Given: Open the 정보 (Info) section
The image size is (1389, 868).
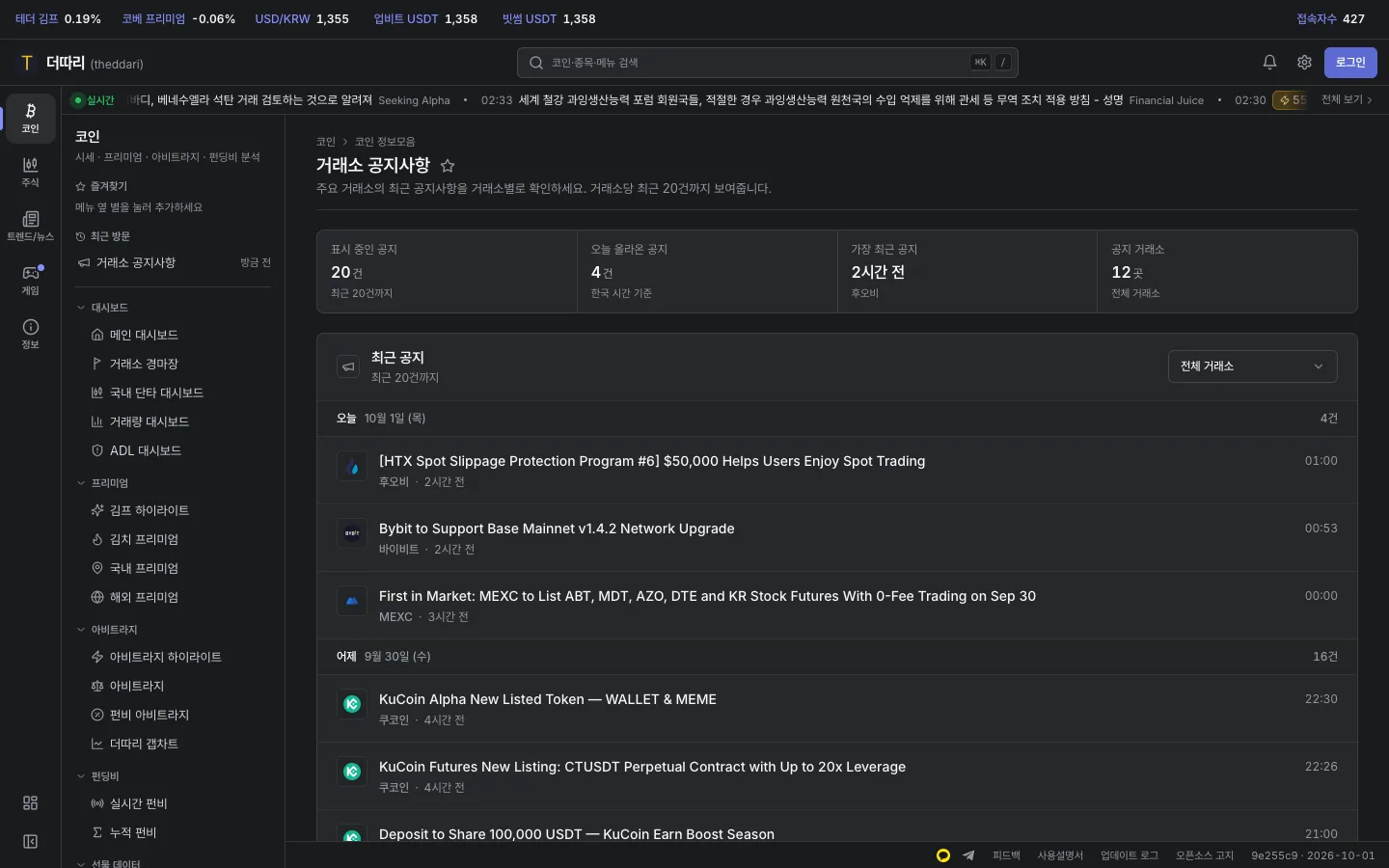Looking at the screenshot, I should click(30, 335).
